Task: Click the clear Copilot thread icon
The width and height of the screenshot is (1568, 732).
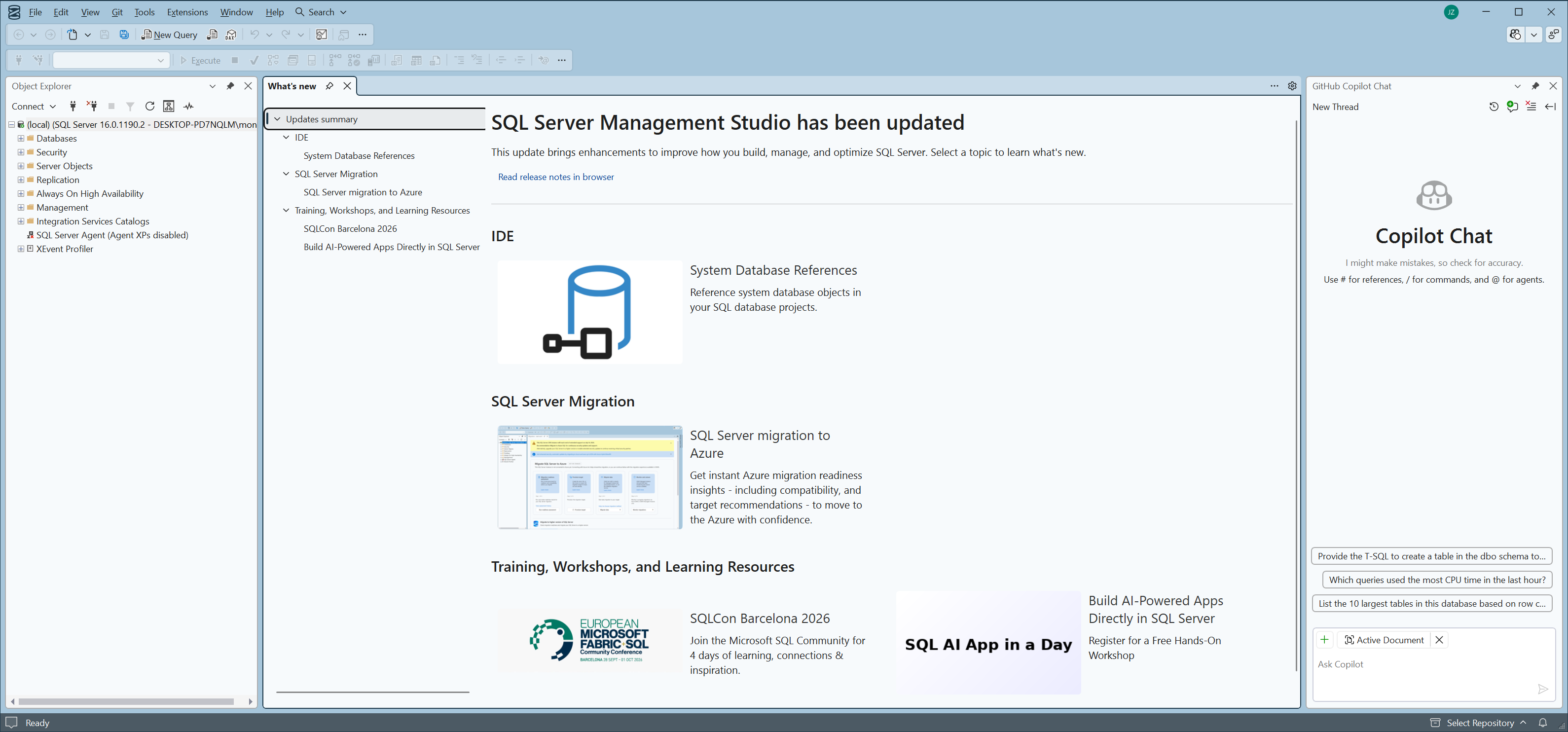Action: (1532, 107)
